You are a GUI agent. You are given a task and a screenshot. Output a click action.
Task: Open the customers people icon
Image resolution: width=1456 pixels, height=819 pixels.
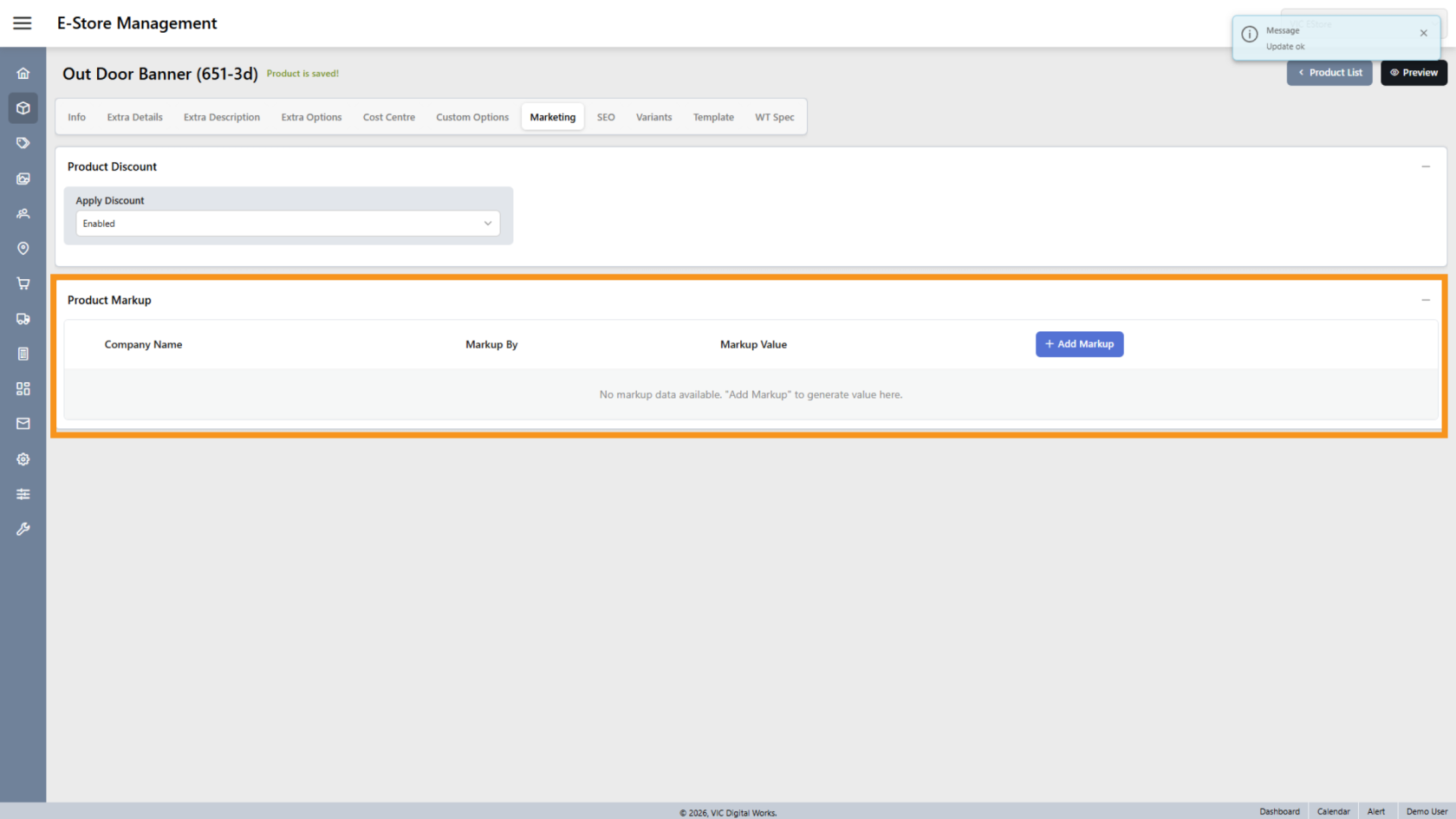23,213
